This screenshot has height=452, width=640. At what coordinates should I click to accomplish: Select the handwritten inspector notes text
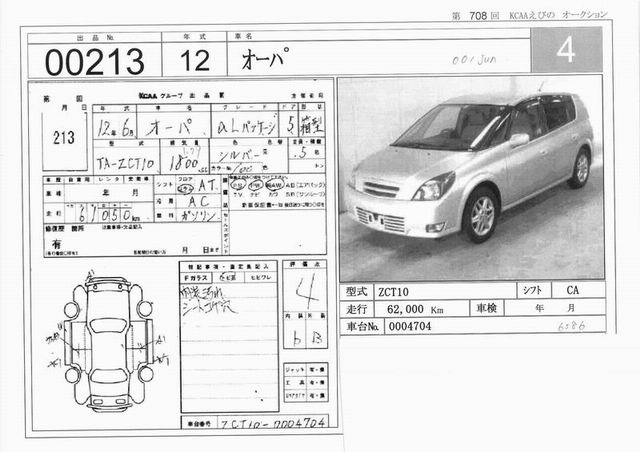click(209, 301)
